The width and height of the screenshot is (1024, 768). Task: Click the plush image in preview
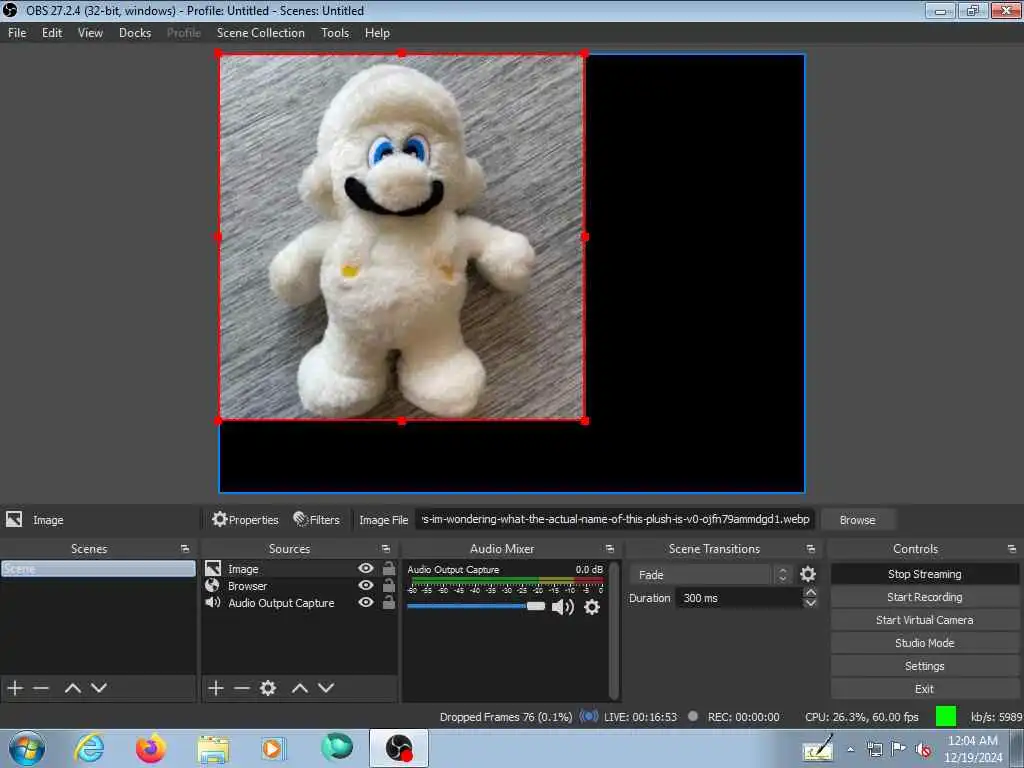coord(401,237)
